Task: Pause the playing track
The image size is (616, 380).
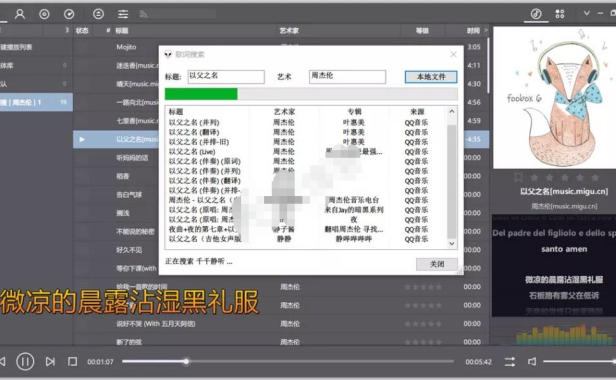Action: coord(25,362)
